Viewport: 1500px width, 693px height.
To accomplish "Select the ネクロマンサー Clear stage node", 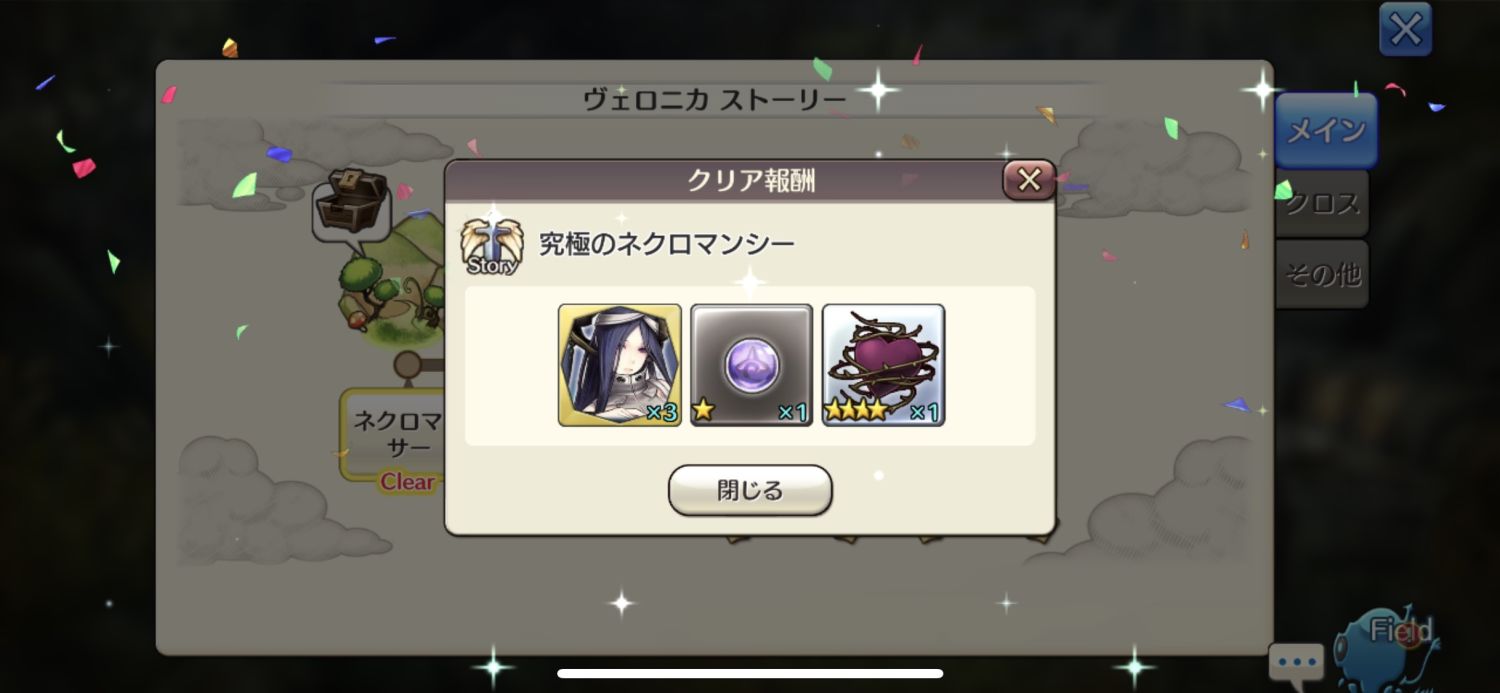I will click(x=393, y=434).
